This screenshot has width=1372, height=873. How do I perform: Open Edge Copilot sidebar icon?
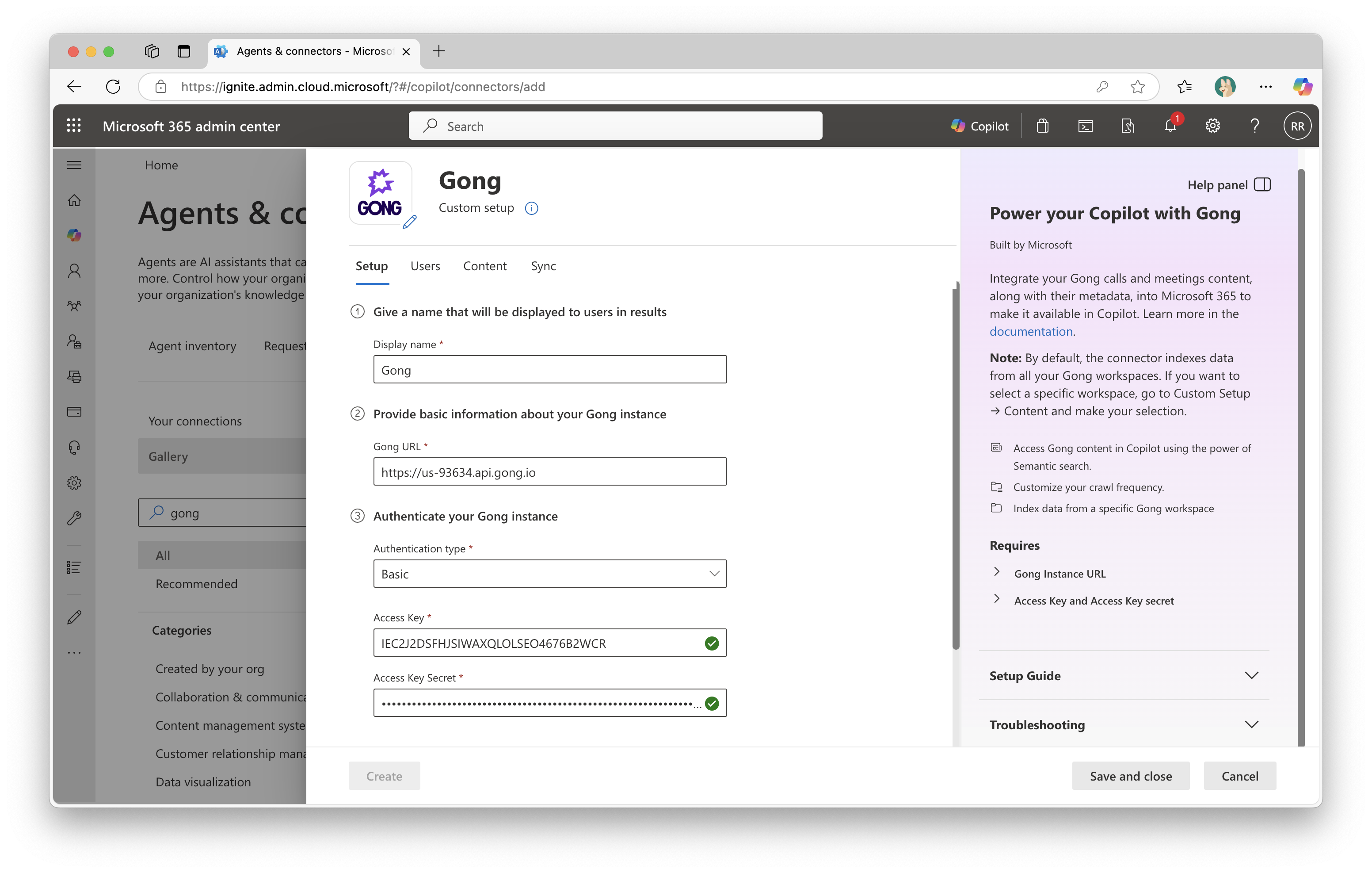click(x=1302, y=87)
